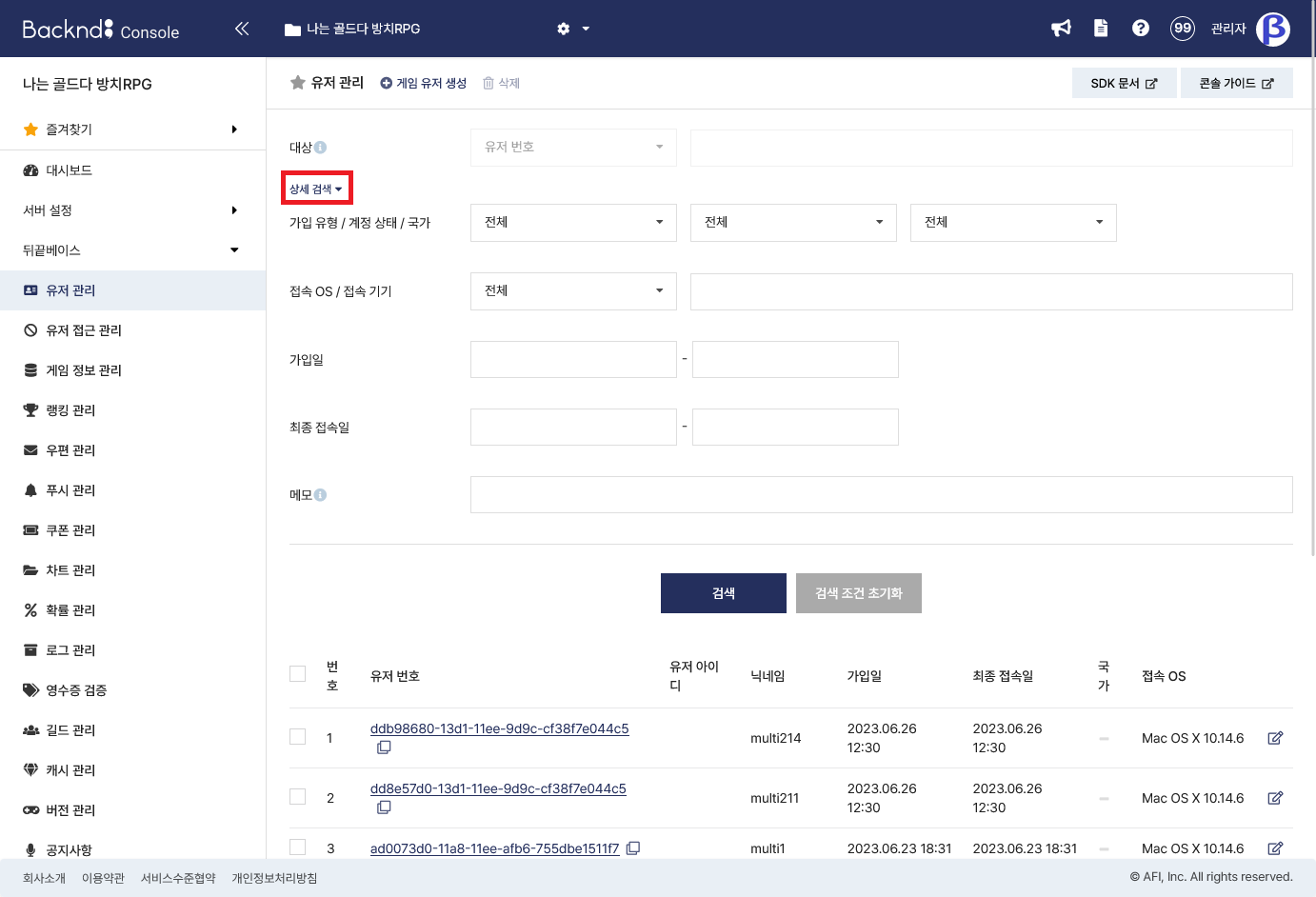Copy user number ddb98680 with copy icon

pos(384,747)
